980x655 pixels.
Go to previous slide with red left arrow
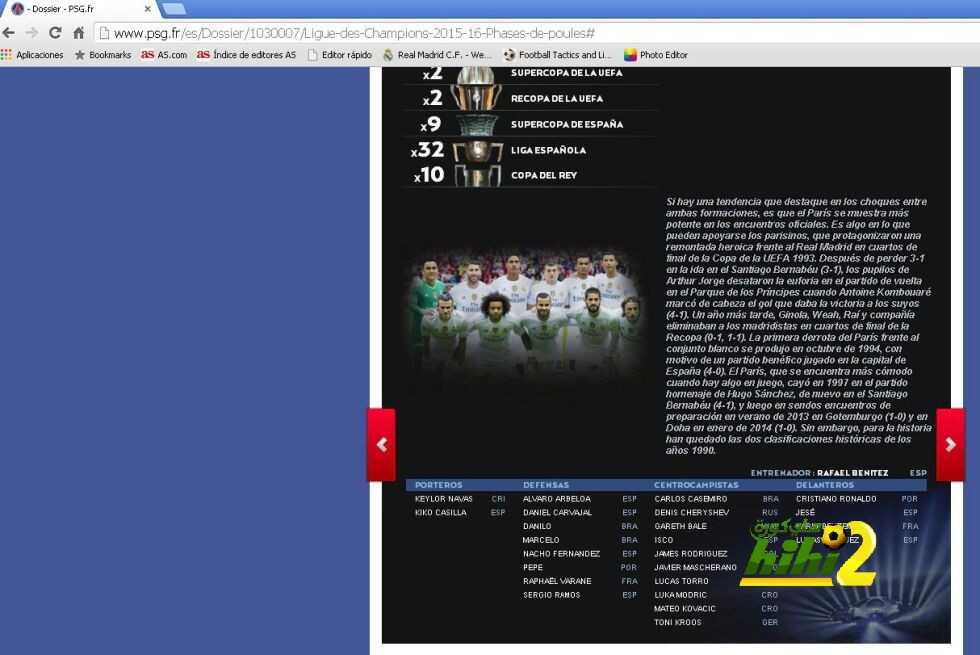(x=381, y=445)
